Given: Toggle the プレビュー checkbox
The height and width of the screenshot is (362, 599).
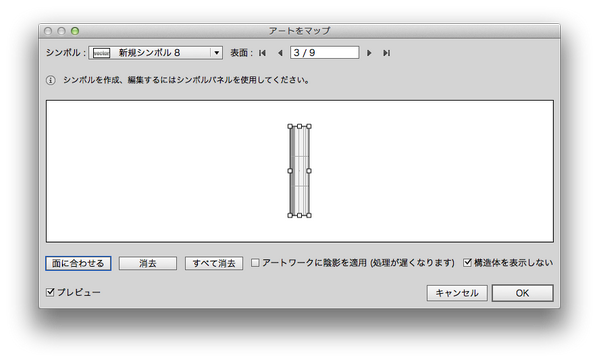Looking at the screenshot, I should coord(50,292).
